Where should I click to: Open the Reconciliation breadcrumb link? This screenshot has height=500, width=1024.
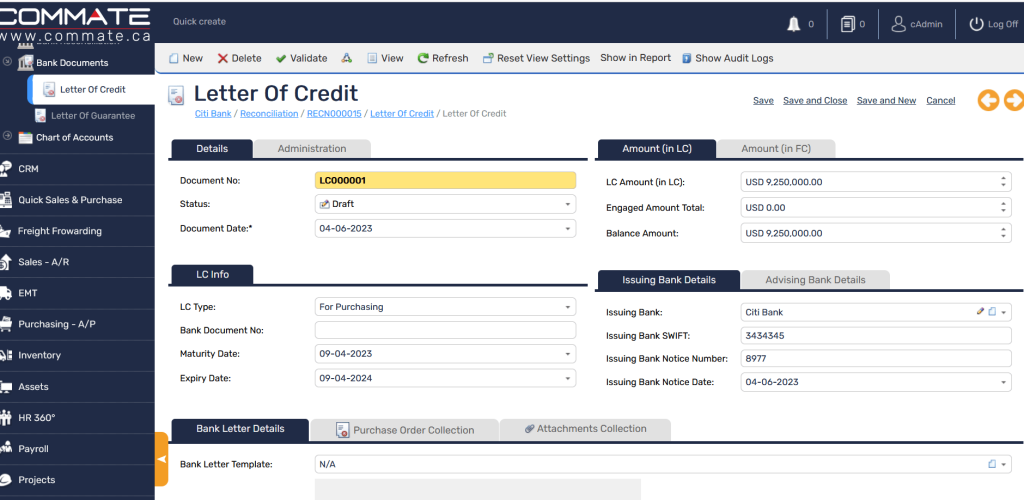[x=269, y=114]
